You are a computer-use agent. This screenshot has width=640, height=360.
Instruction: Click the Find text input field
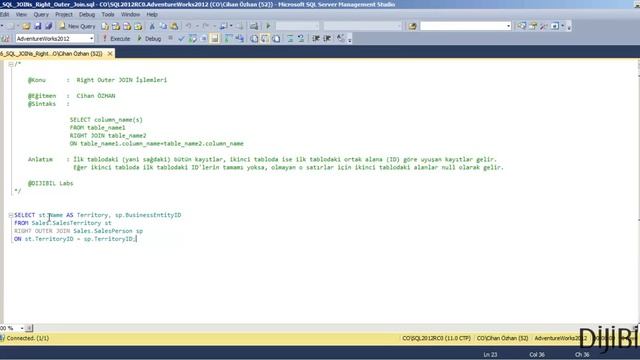[x=463, y=26]
